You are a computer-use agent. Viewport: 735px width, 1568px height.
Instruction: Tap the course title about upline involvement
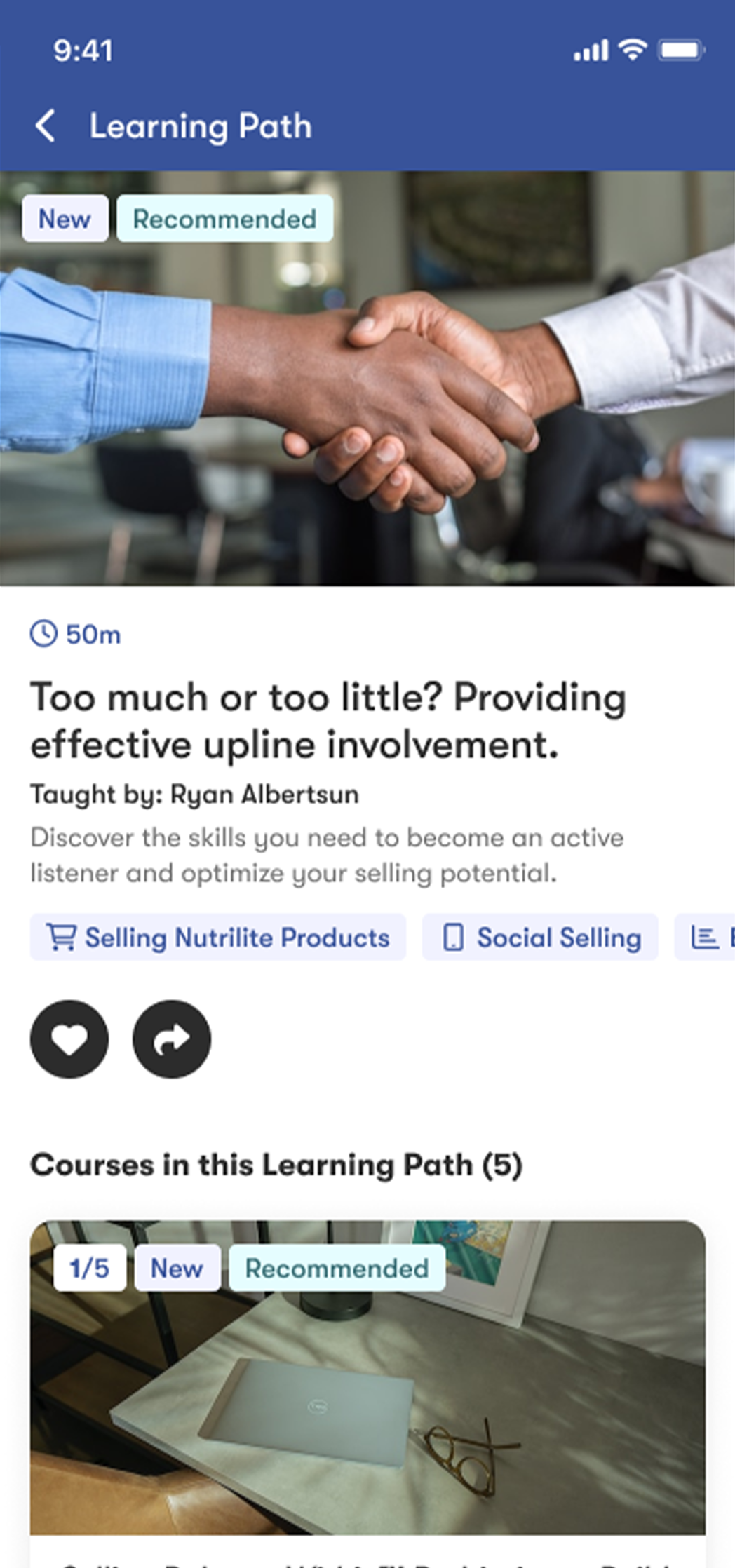pos(328,721)
